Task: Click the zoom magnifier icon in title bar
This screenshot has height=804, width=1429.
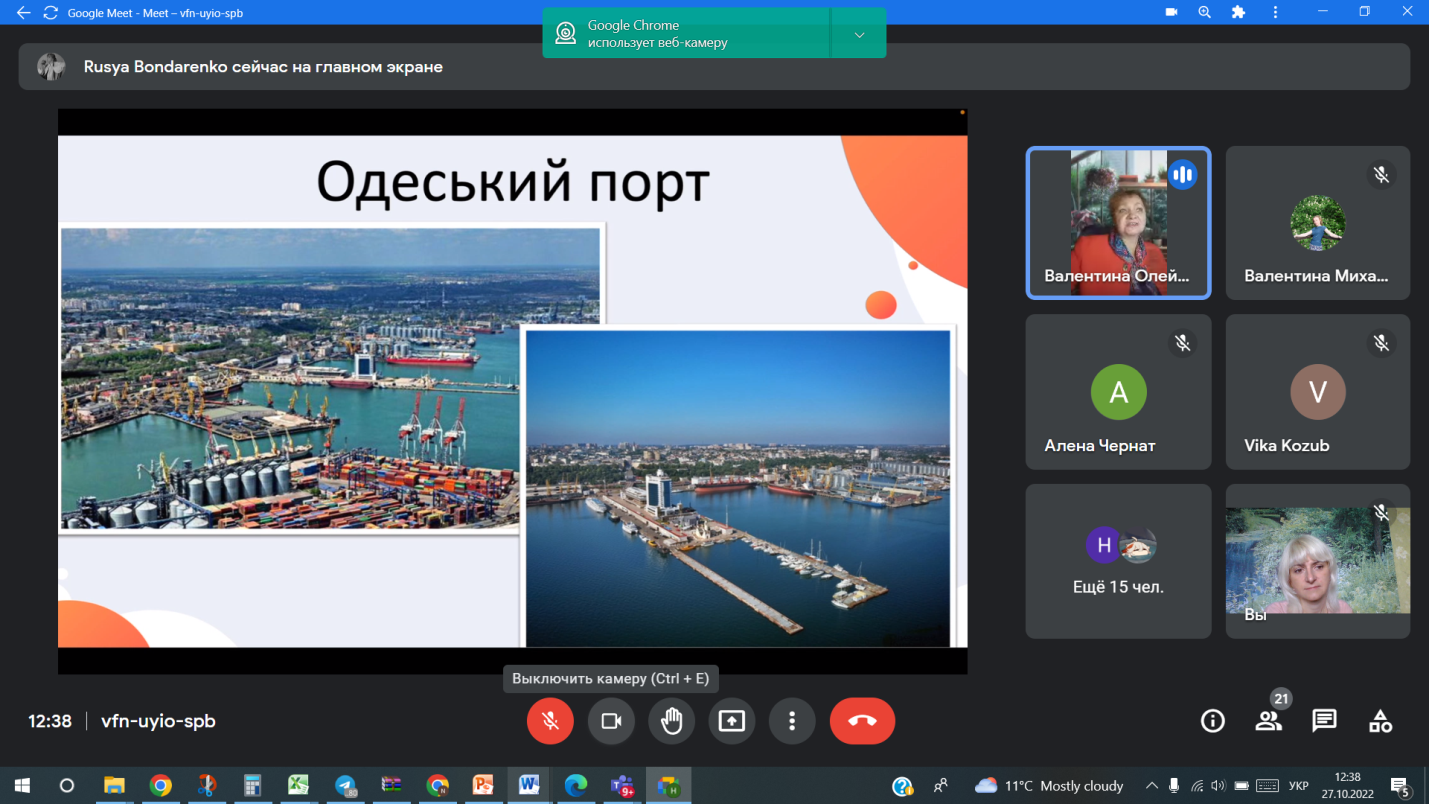Action: point(1204,13)
